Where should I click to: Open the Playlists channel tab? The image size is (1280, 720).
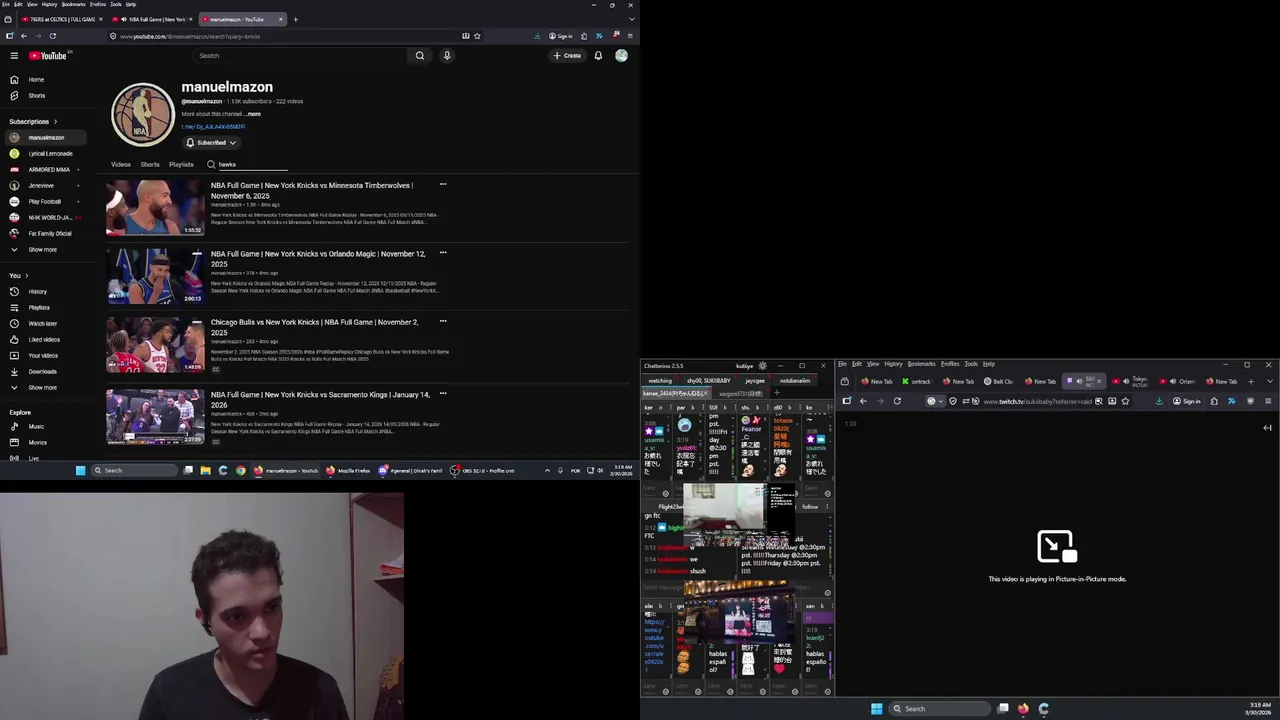(x=181, y=164)
